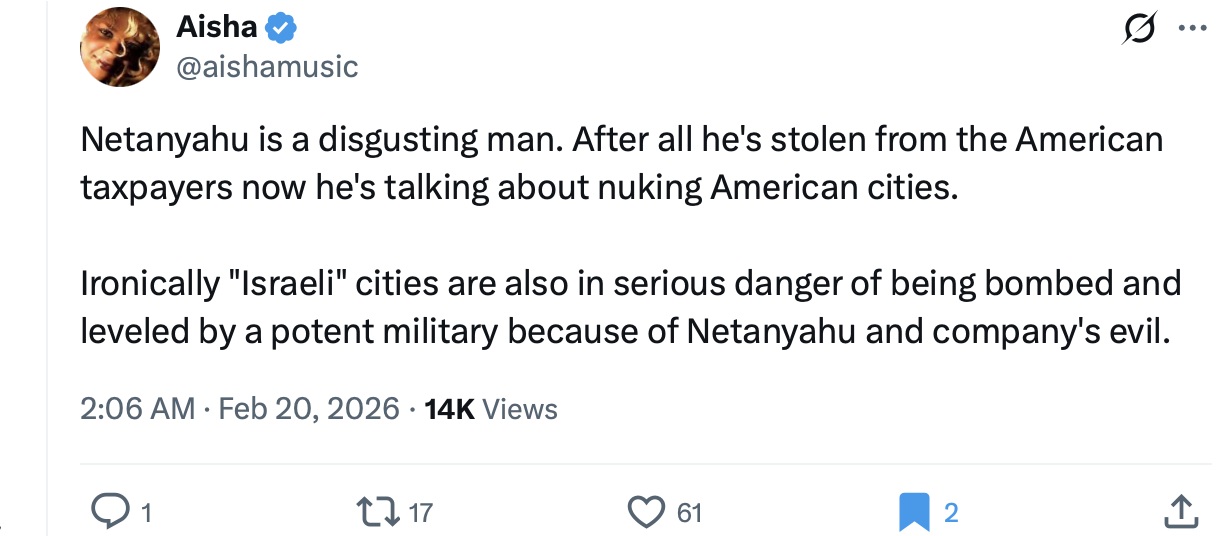Screen dimensions: 1231x536
Task: Open the three-dot More options menu
Action: pyautogui.click(x=1193, y=29)
